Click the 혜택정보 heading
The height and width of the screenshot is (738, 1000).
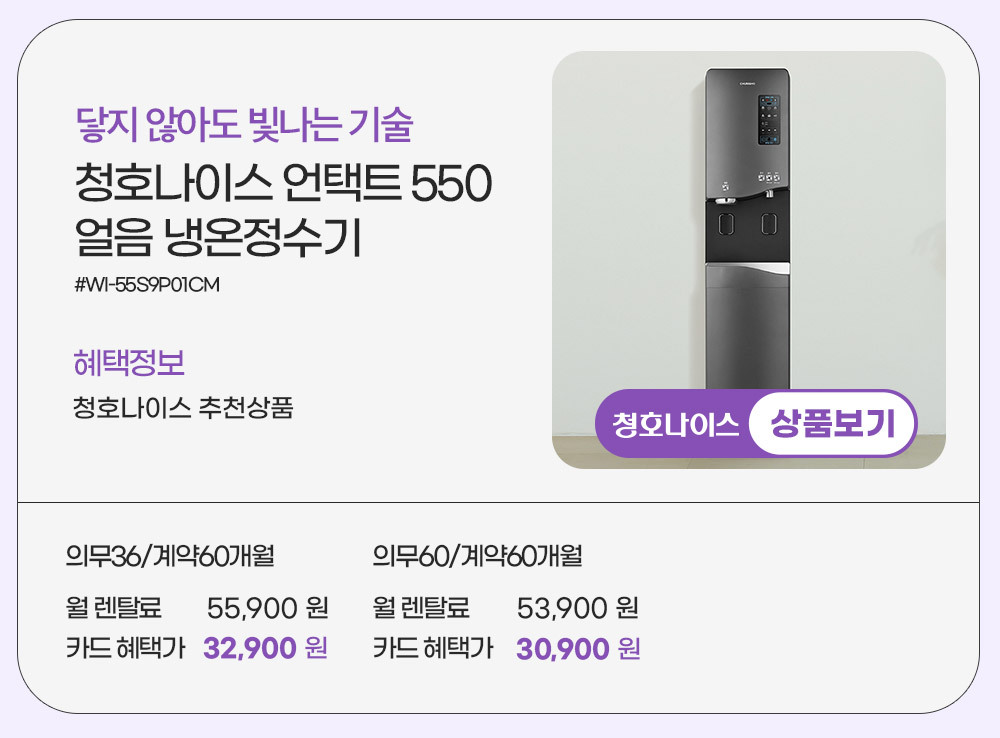pyautogui.click(x=129, y=362)
